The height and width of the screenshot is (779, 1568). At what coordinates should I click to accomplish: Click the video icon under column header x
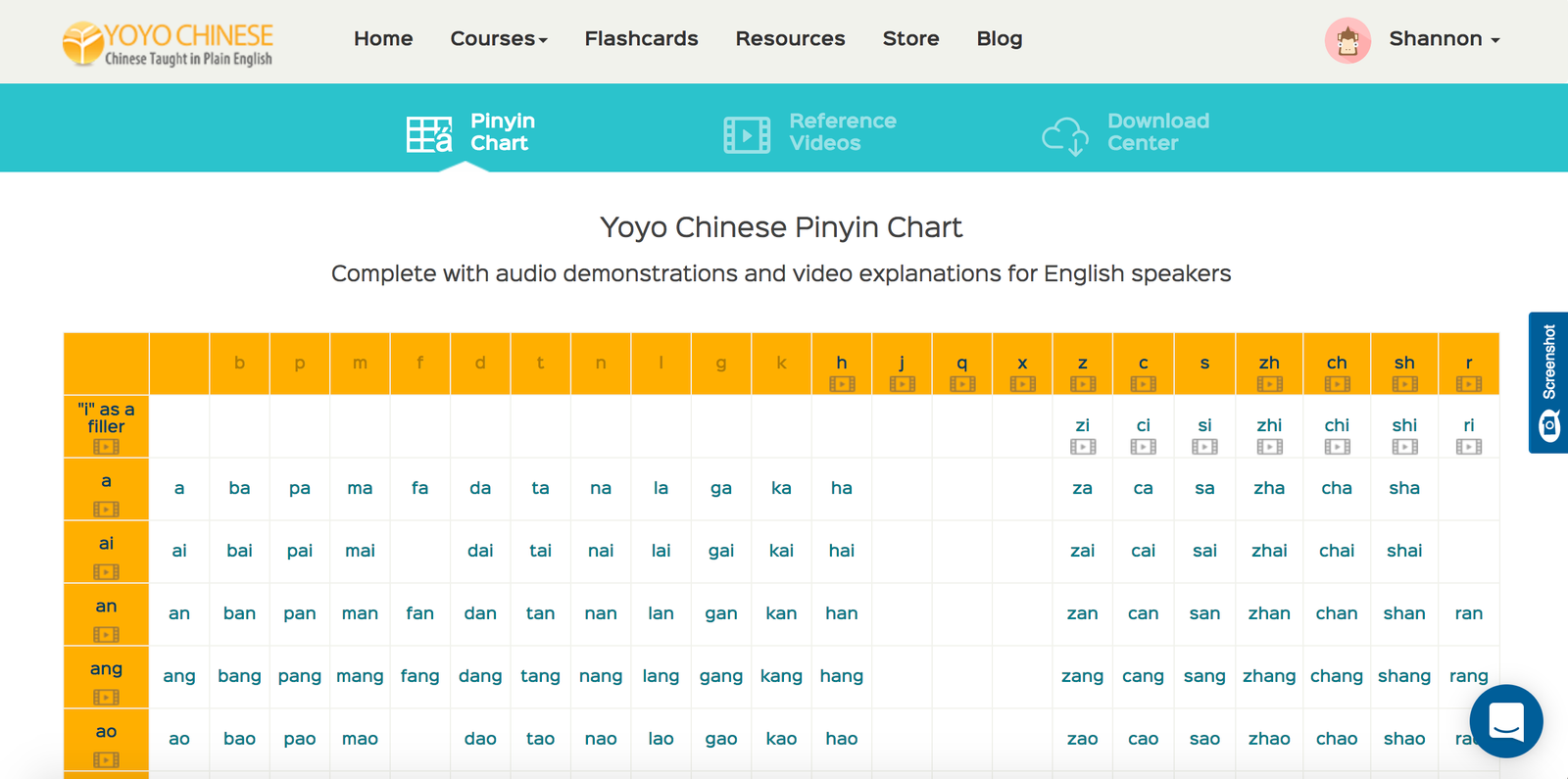tap(1022, 384)
